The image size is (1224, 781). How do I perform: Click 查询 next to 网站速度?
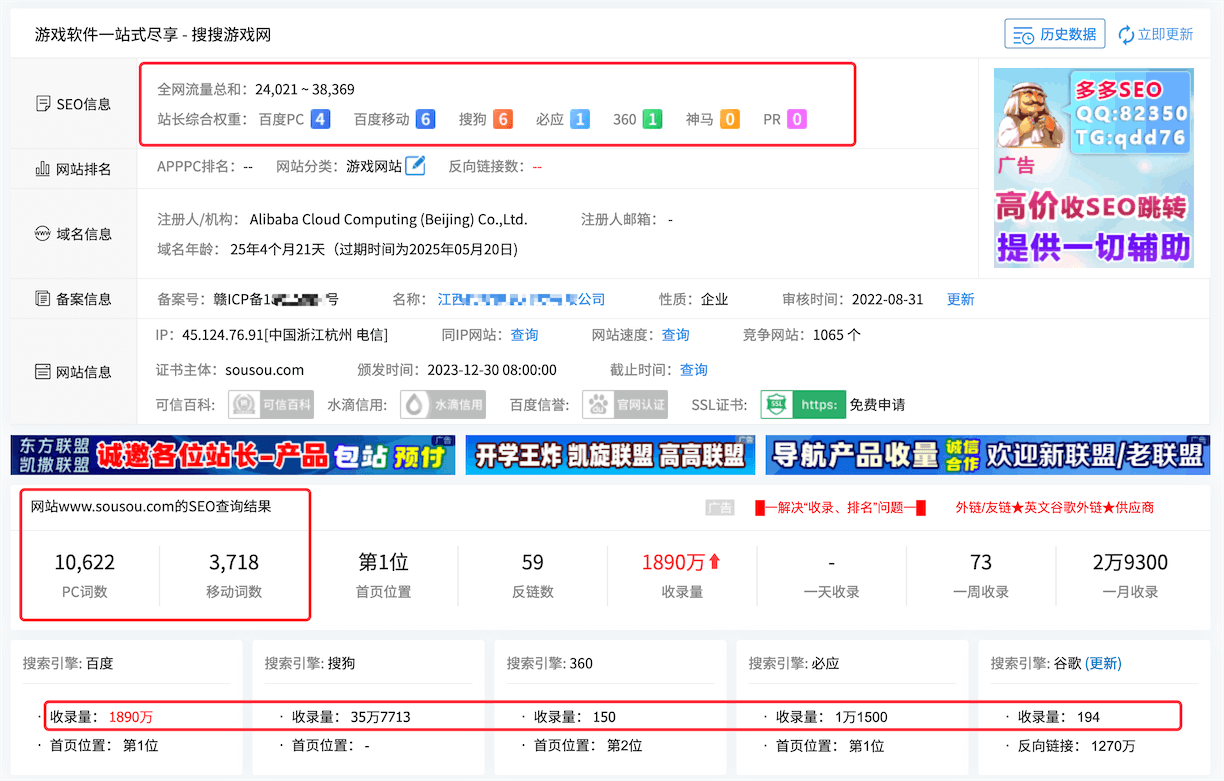(x=675, y=335)
